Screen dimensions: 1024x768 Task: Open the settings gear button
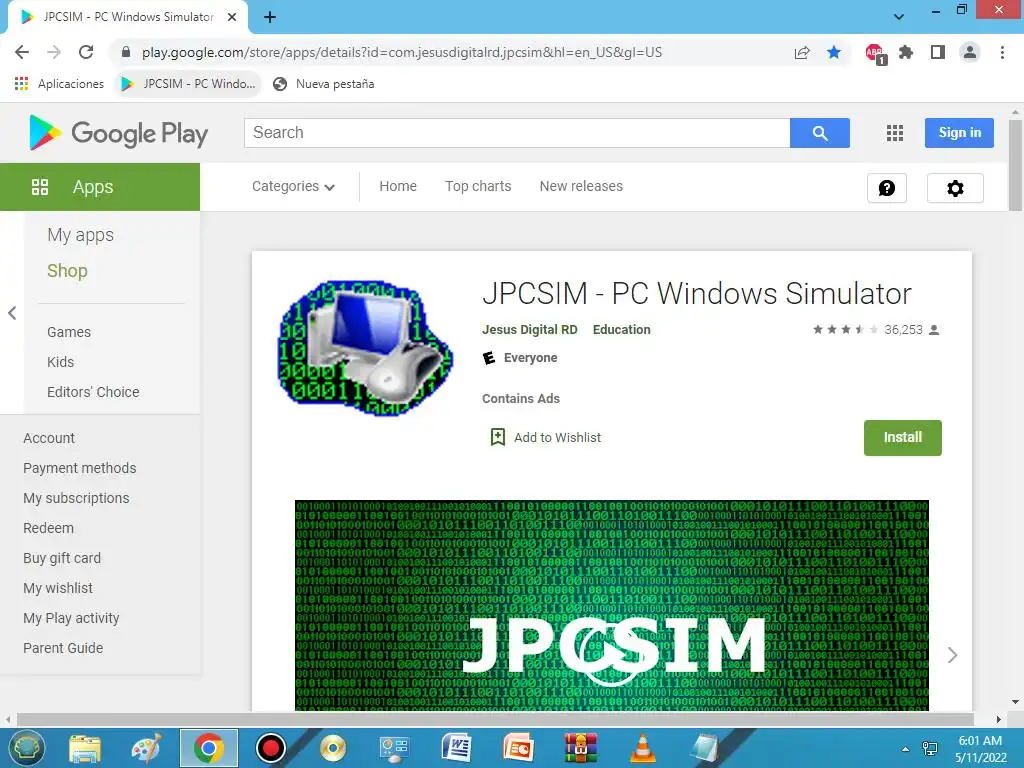tap(955, 188)
